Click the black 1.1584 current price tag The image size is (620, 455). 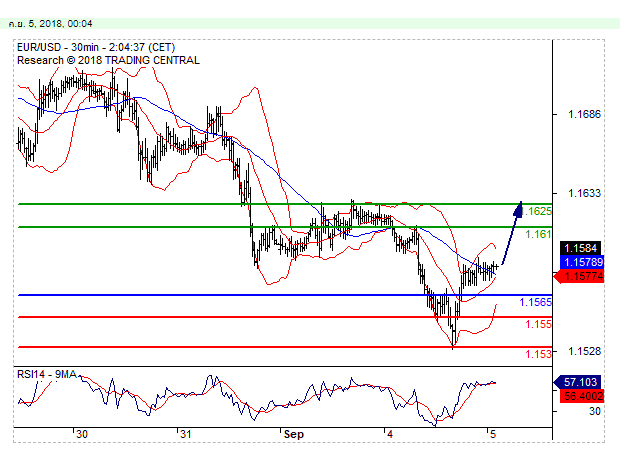[x=580, y=248]
